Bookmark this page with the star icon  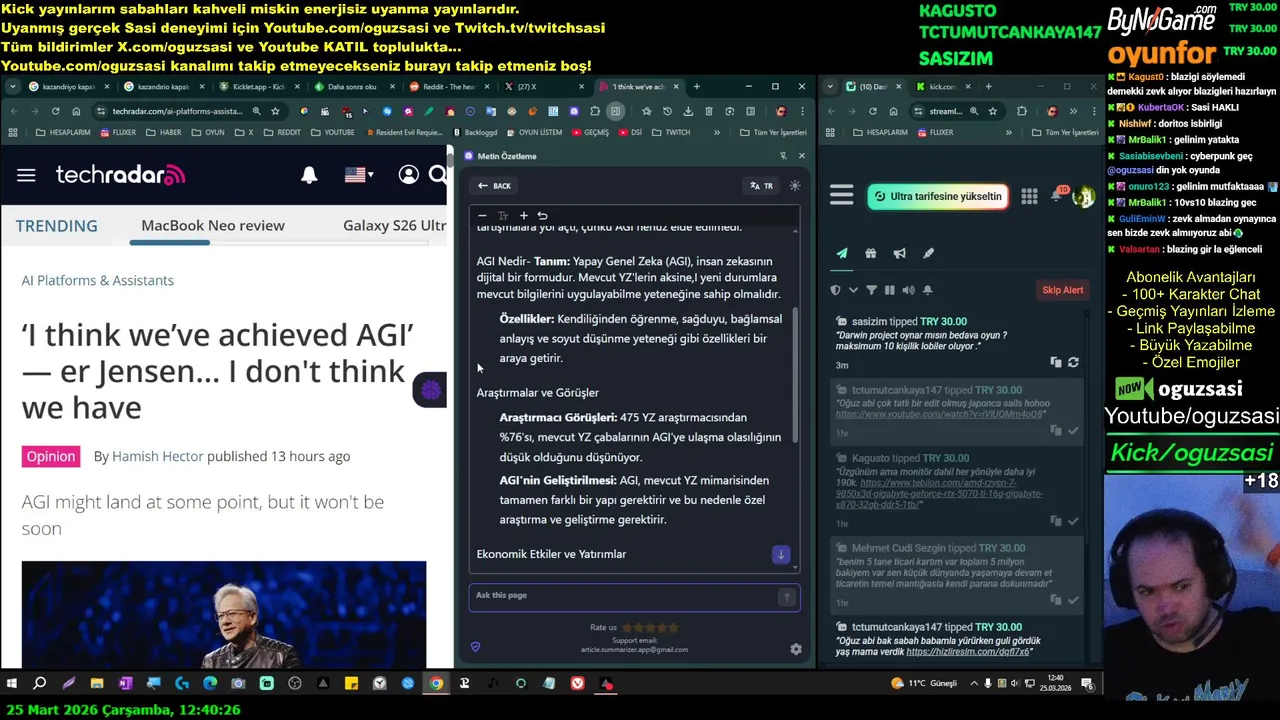[x=277, y=111]
